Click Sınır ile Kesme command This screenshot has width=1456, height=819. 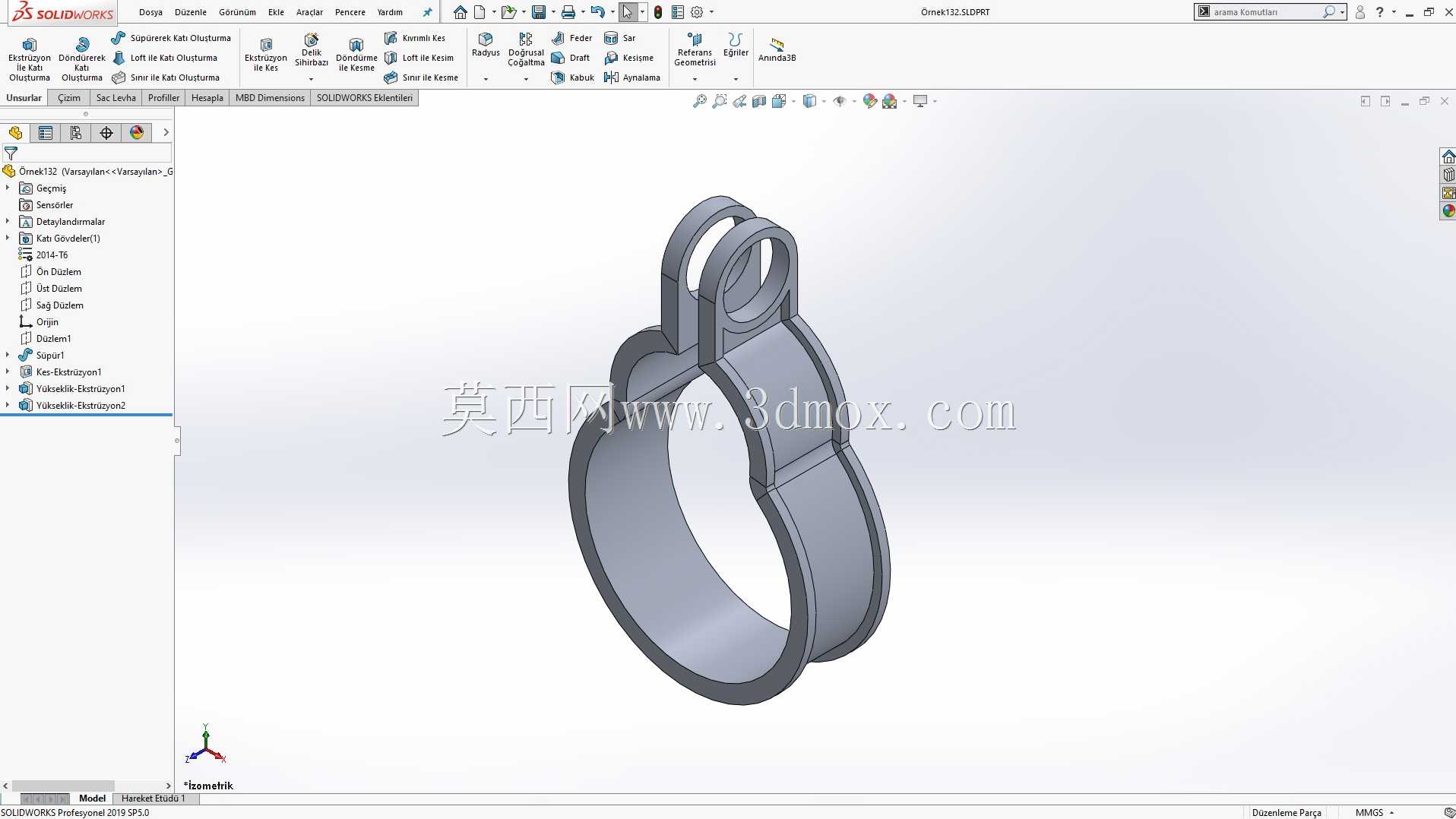[421, 77]
